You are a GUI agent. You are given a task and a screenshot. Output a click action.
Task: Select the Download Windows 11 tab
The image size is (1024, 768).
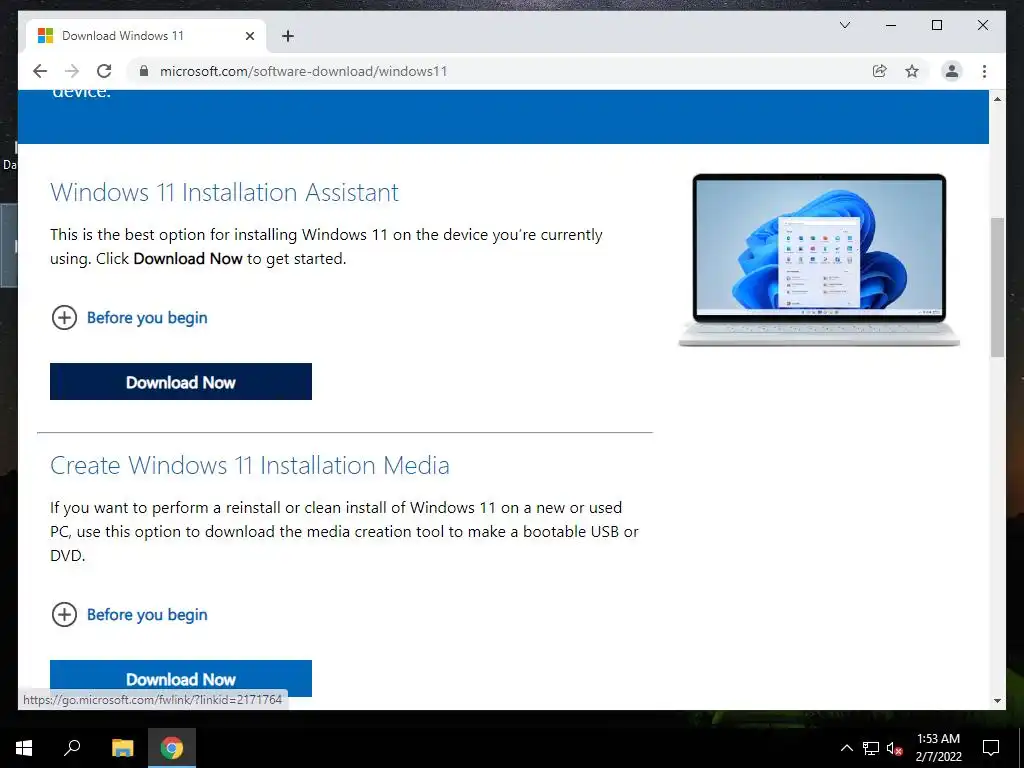tap(146, 36)
